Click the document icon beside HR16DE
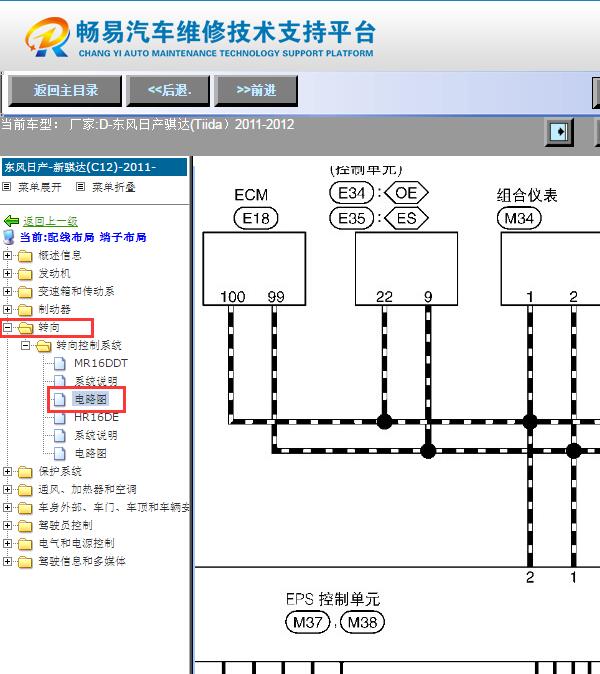This screenshot has width=600, height=674. pos(60,418)
